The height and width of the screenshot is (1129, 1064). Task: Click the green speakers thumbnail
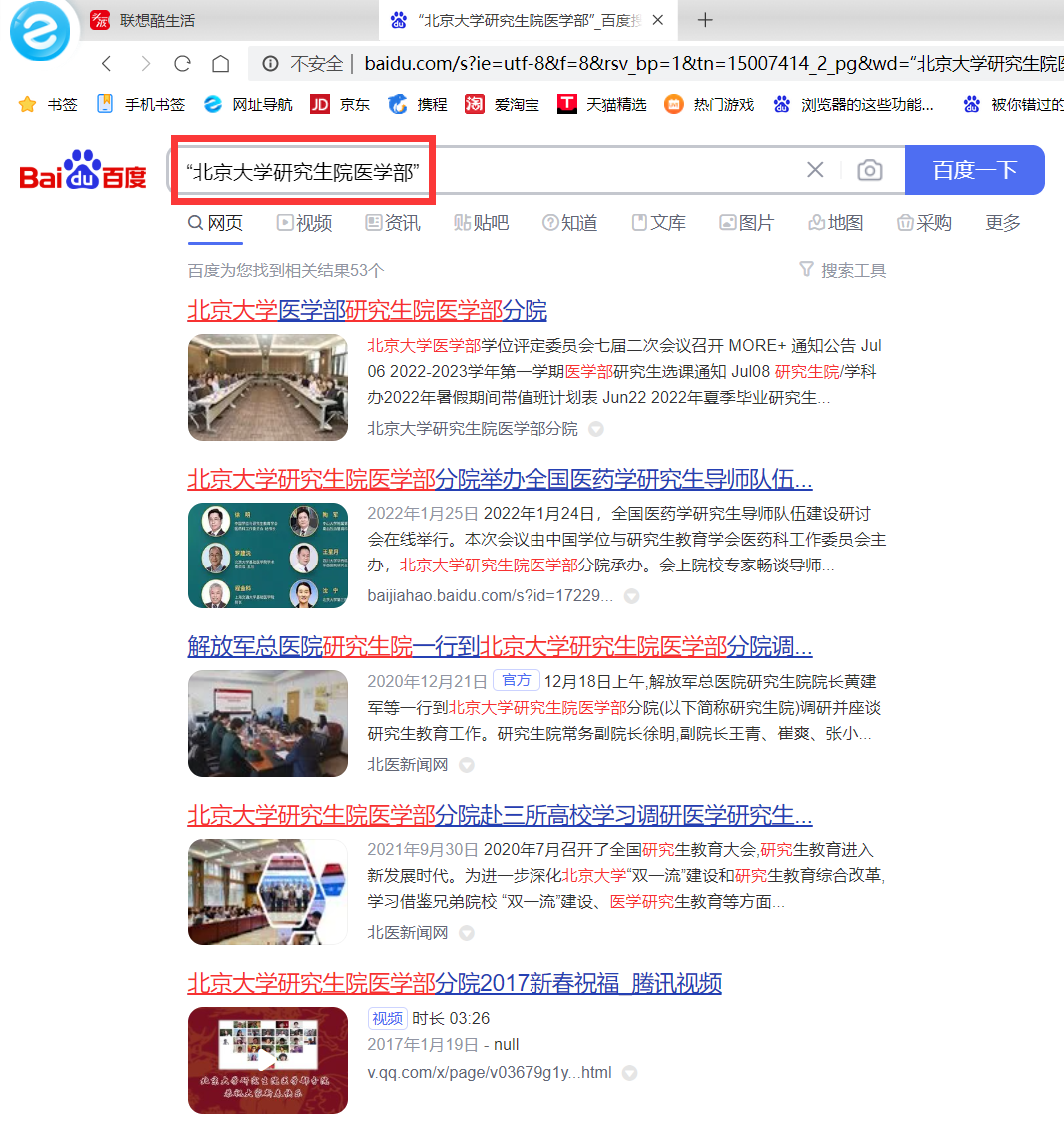268,556
